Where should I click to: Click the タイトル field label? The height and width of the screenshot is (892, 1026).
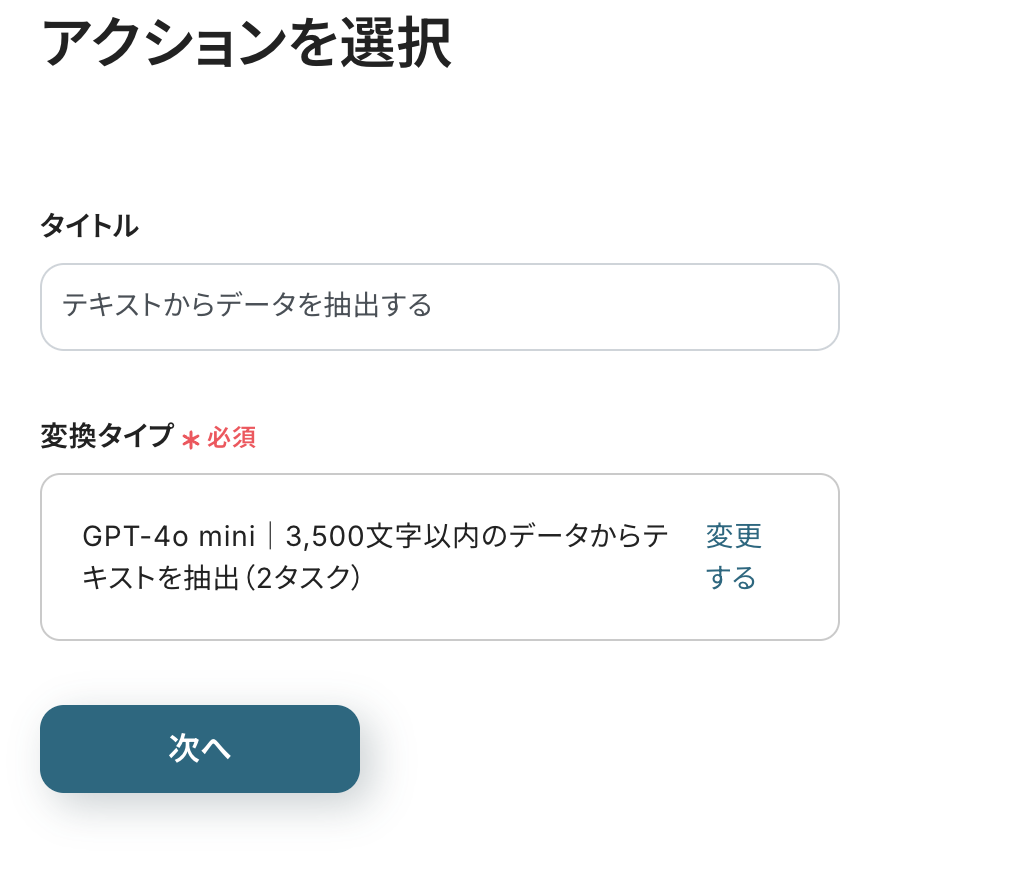89,227
